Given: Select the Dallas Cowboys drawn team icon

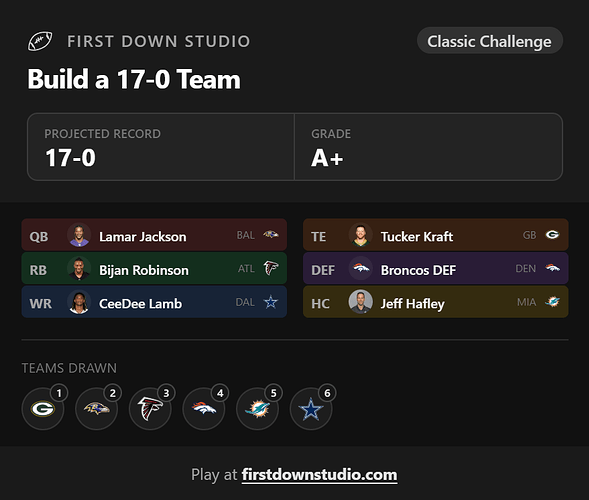Looking at the screenshot, I should tap(311, 409).
